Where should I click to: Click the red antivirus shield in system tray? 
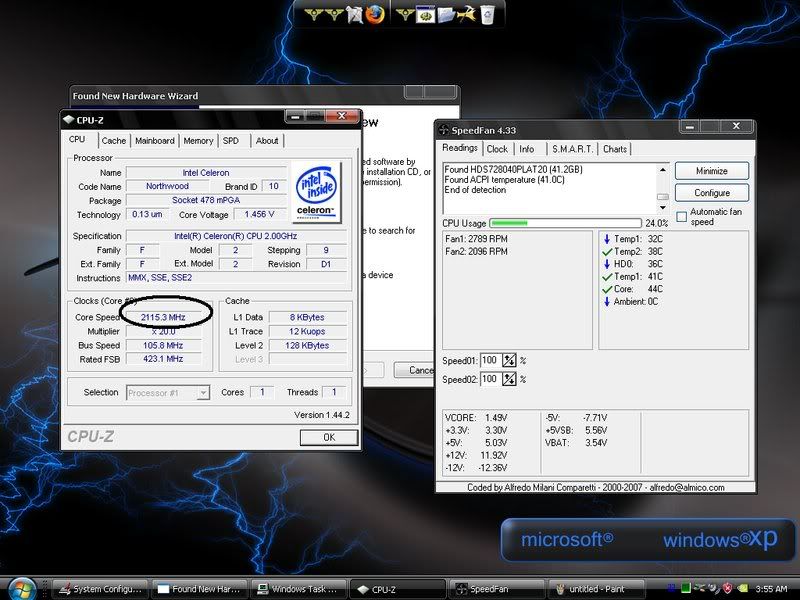pyautogui.click(x=726, y=587)
